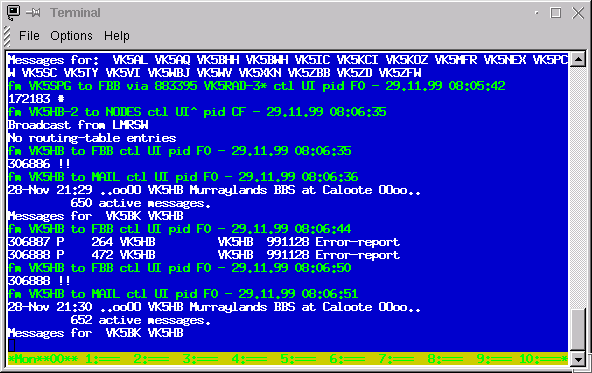
Task: Select channel 8:=== in status bar
Action: point(445,359)
